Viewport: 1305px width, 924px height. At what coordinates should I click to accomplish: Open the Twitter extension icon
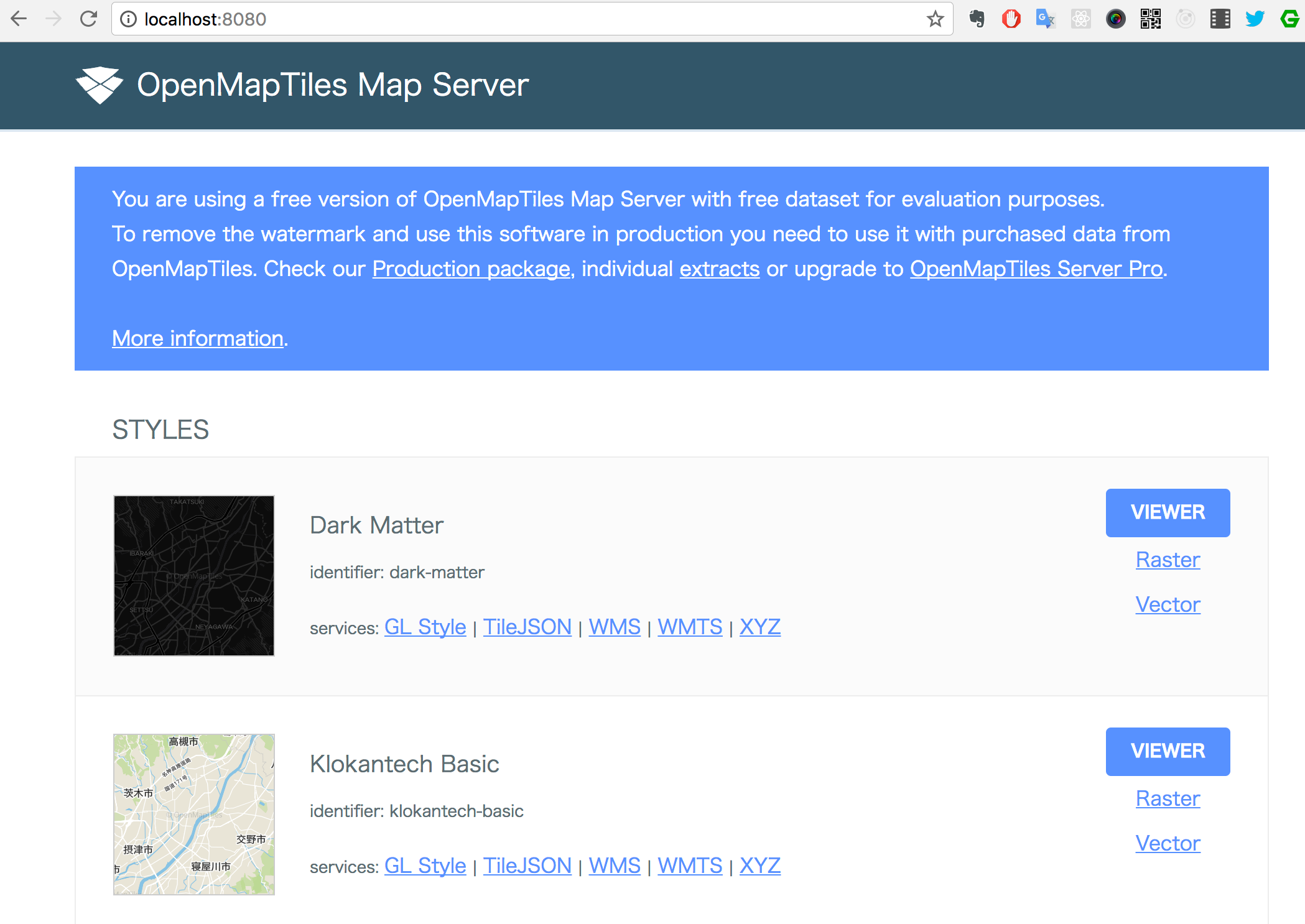point(1255,19)
